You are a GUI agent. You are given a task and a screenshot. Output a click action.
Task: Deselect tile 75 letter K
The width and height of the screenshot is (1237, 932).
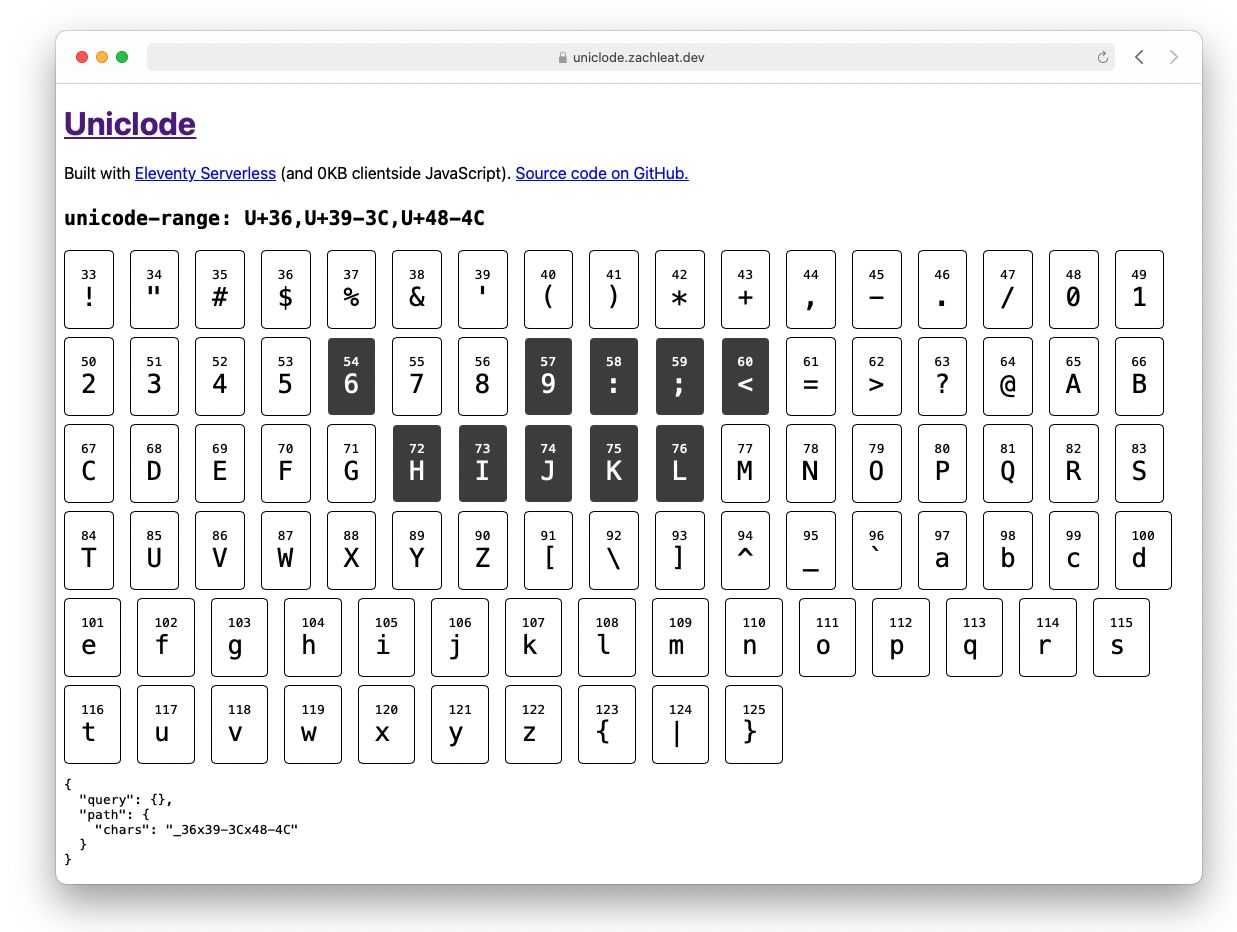(614, 463)
